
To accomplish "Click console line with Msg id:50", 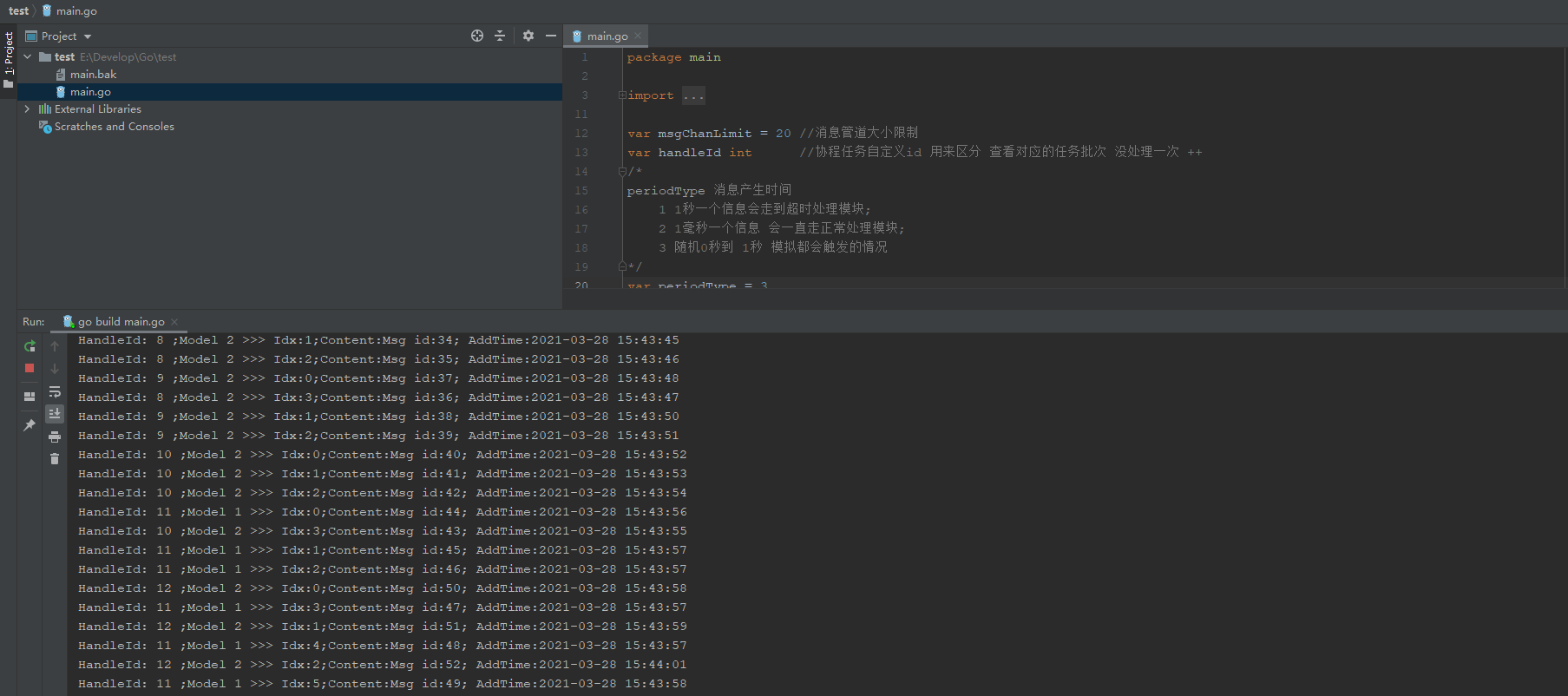I will click(x=382, y=588).
